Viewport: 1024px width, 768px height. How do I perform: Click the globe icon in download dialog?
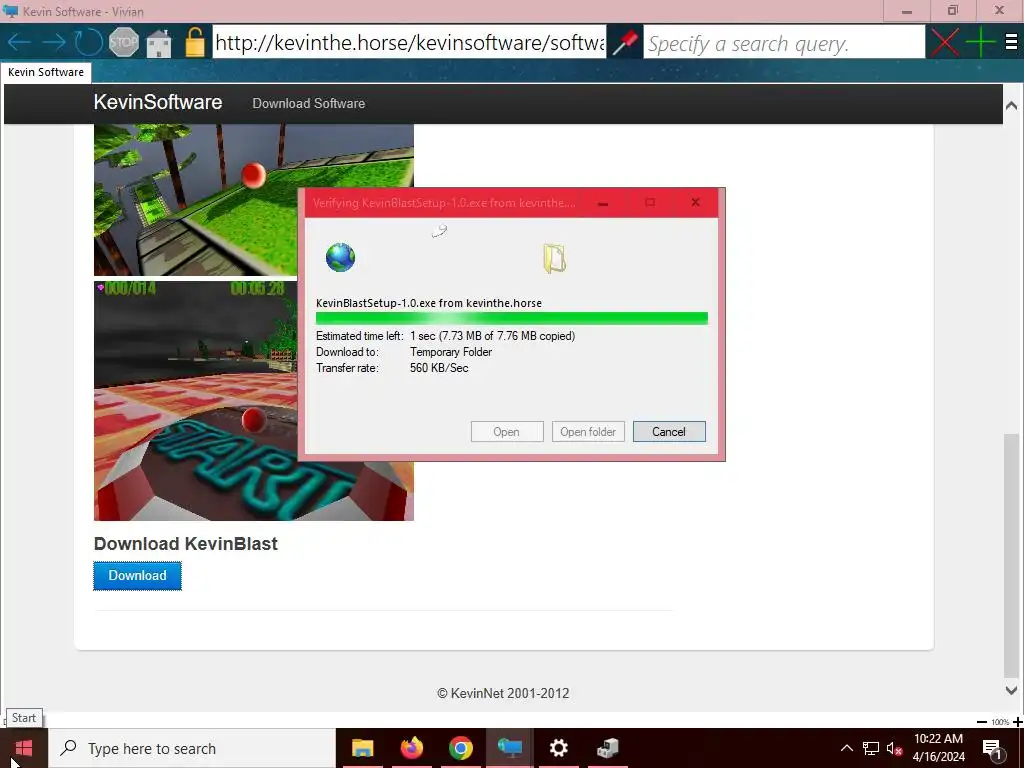[x=340, y=257]
